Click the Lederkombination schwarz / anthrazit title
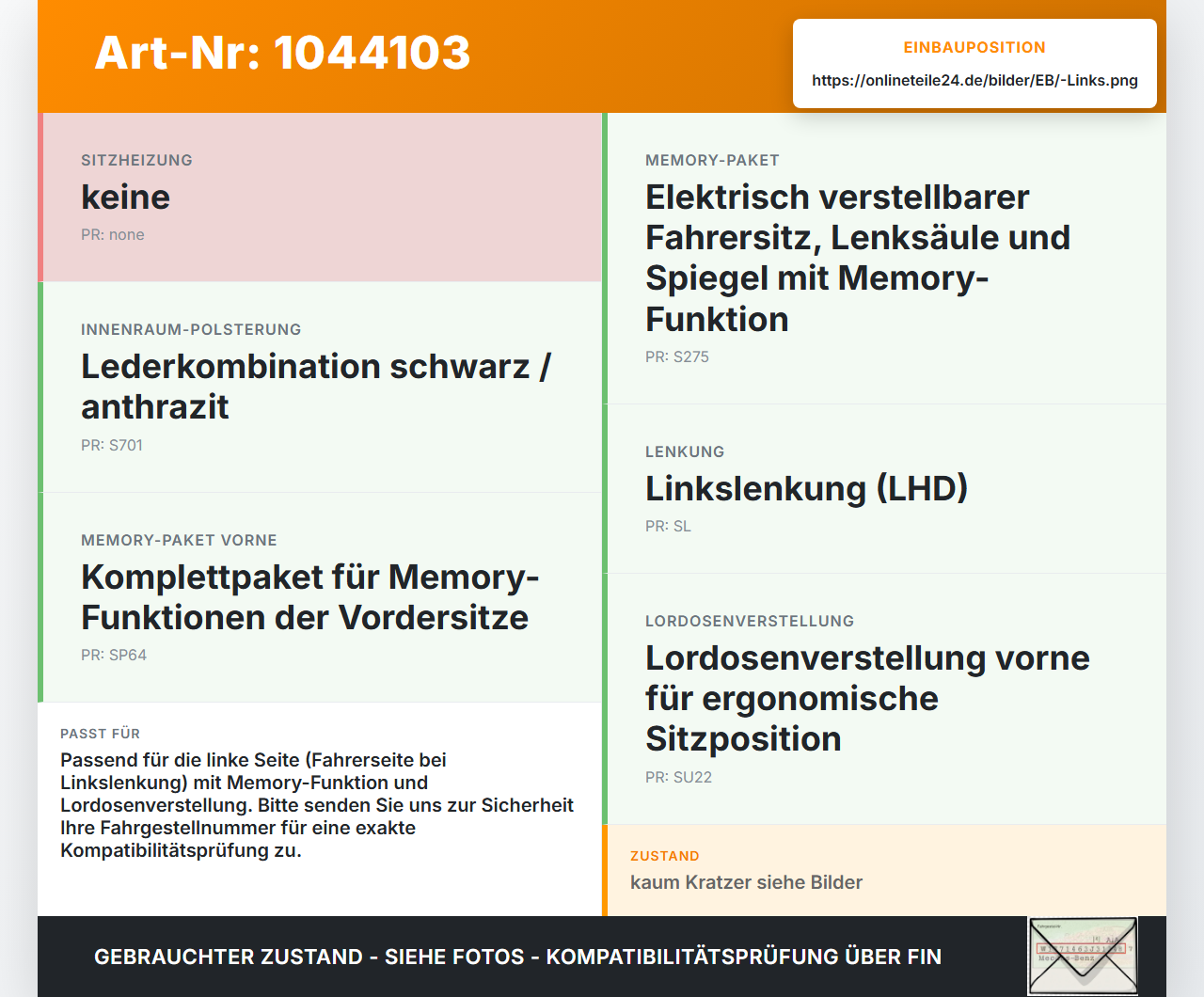The width and height of the screenshot is (1204, 997). pyautogui.click(x=316, y=386)
